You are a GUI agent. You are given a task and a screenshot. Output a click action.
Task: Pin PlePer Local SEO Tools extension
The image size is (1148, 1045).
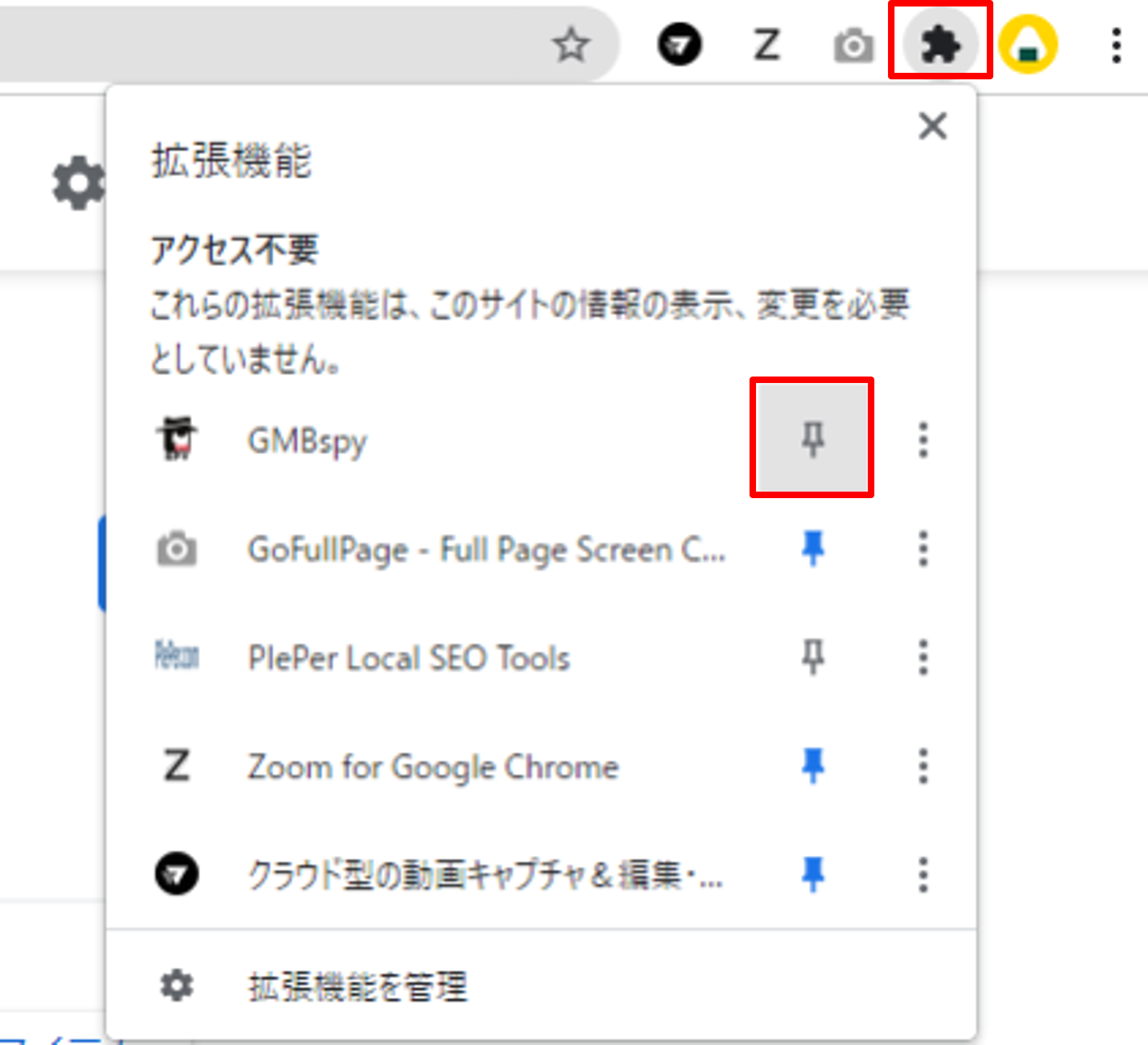tap(813, 657)
